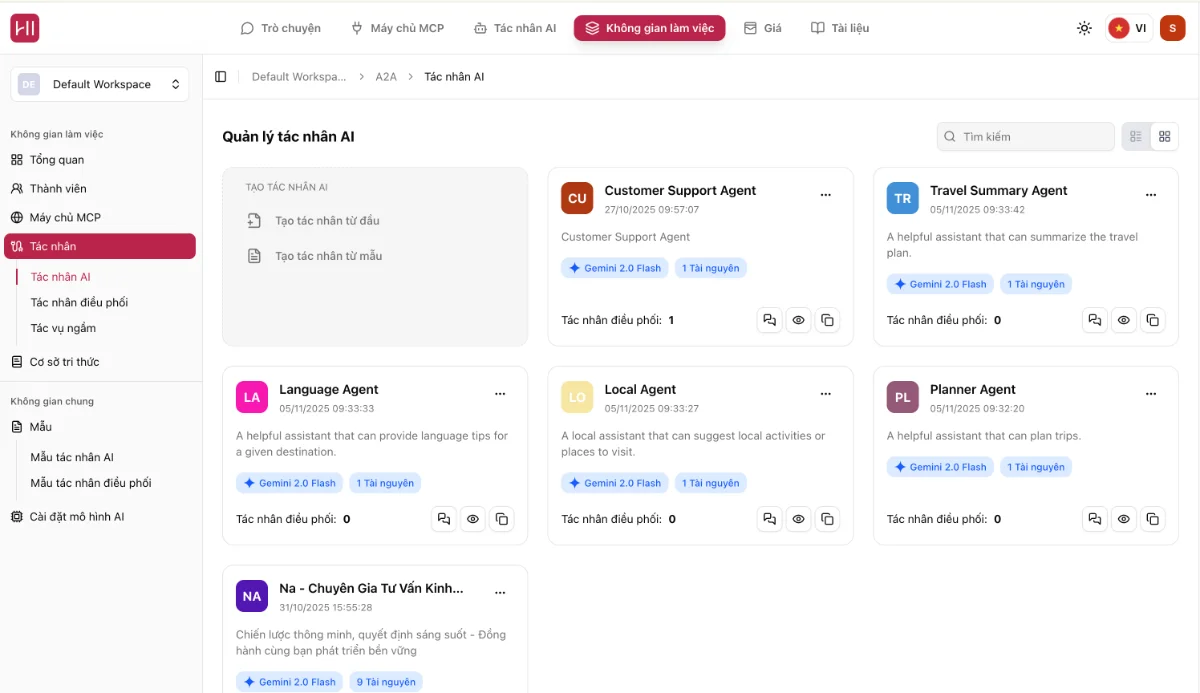The width and height of the screenshot is (1200, 693).
Task: Click the duplicate icon on Language Agent card
Action: (502, 519)
